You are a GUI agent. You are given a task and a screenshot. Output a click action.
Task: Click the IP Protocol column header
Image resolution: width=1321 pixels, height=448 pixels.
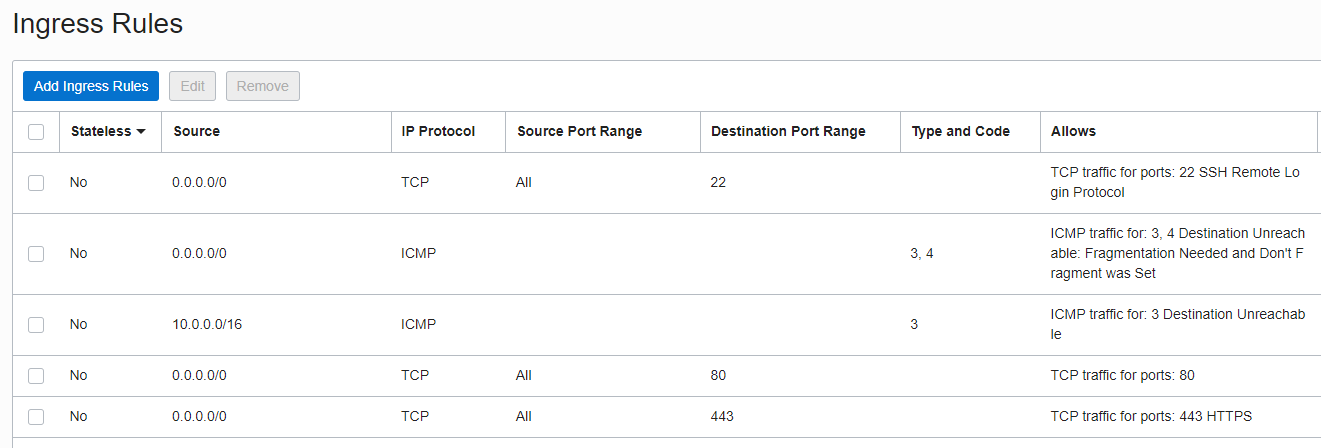tap(438, 131)
